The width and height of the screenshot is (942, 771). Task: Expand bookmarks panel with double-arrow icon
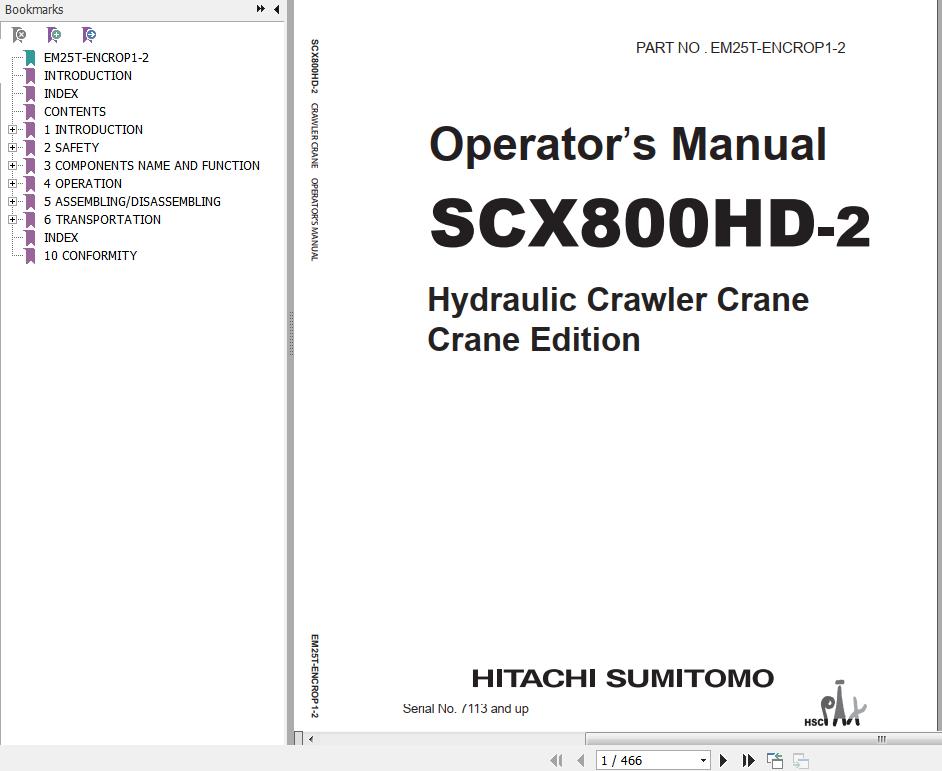(x=261, y=9)
